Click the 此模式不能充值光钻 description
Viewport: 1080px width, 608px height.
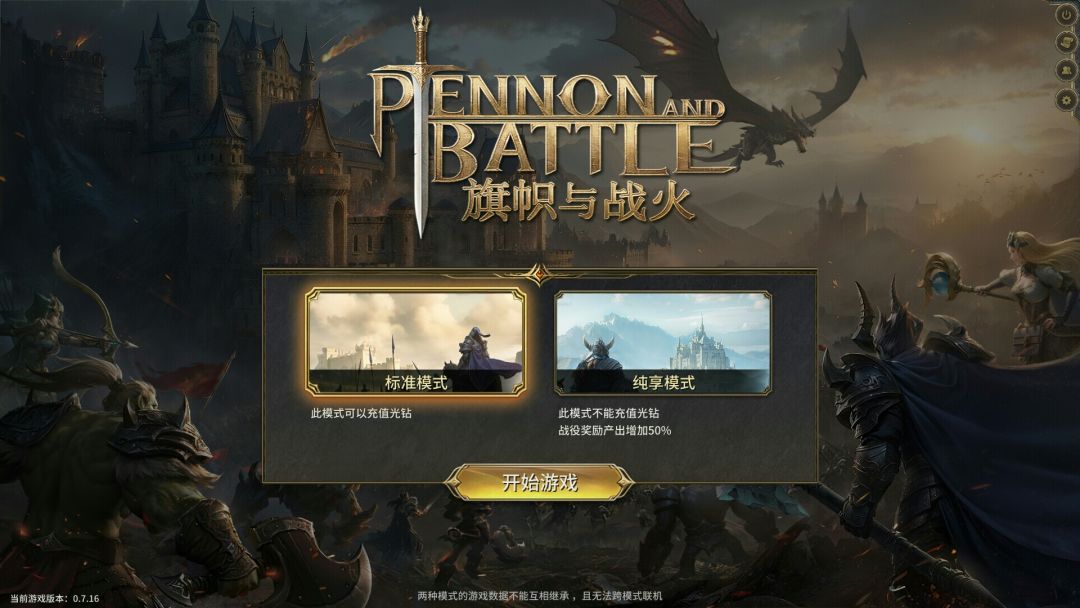click(x=609, y=413)
